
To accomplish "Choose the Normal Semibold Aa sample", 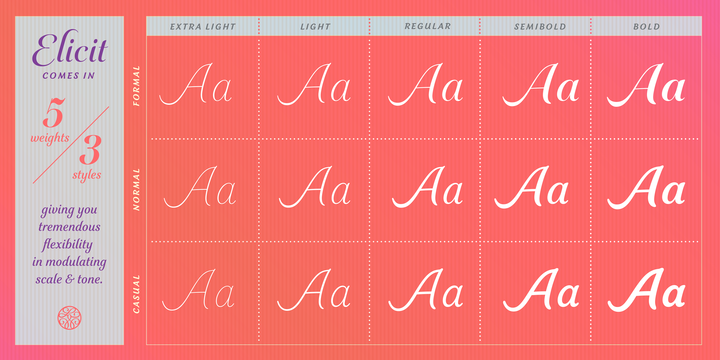I will (532, 187).
